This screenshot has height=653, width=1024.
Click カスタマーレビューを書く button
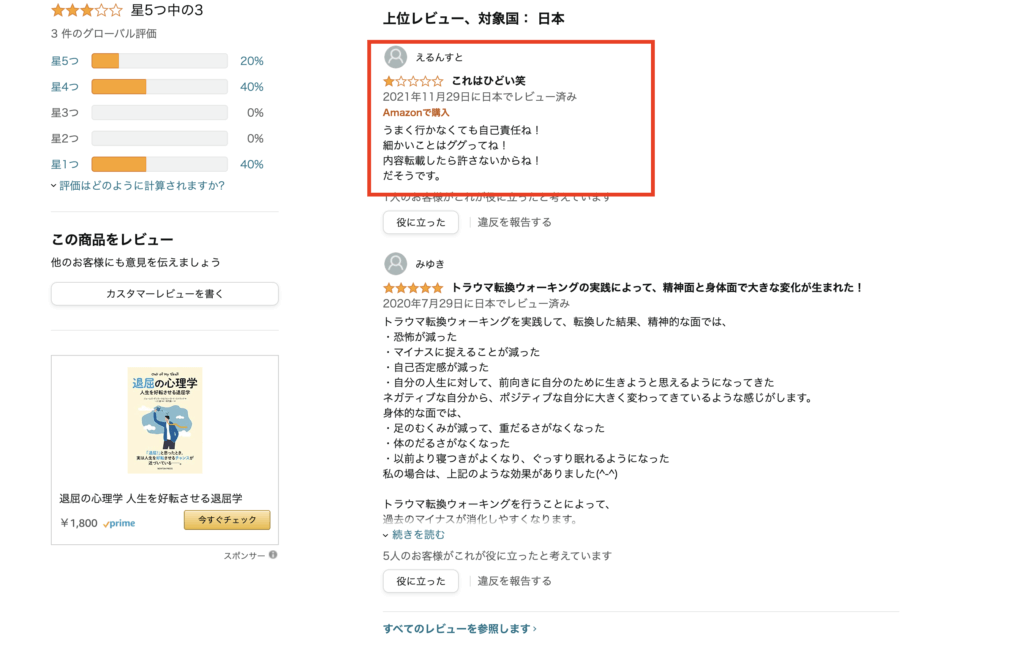click(x=165, y=294)
